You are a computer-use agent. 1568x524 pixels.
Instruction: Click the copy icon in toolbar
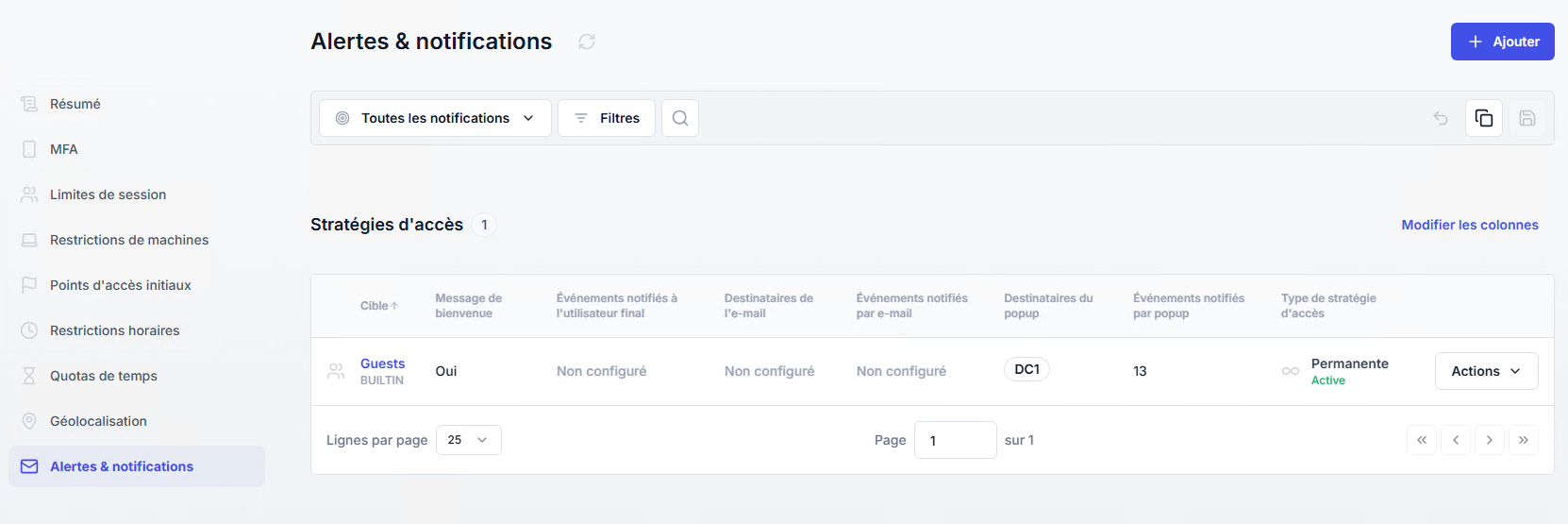1484,118
